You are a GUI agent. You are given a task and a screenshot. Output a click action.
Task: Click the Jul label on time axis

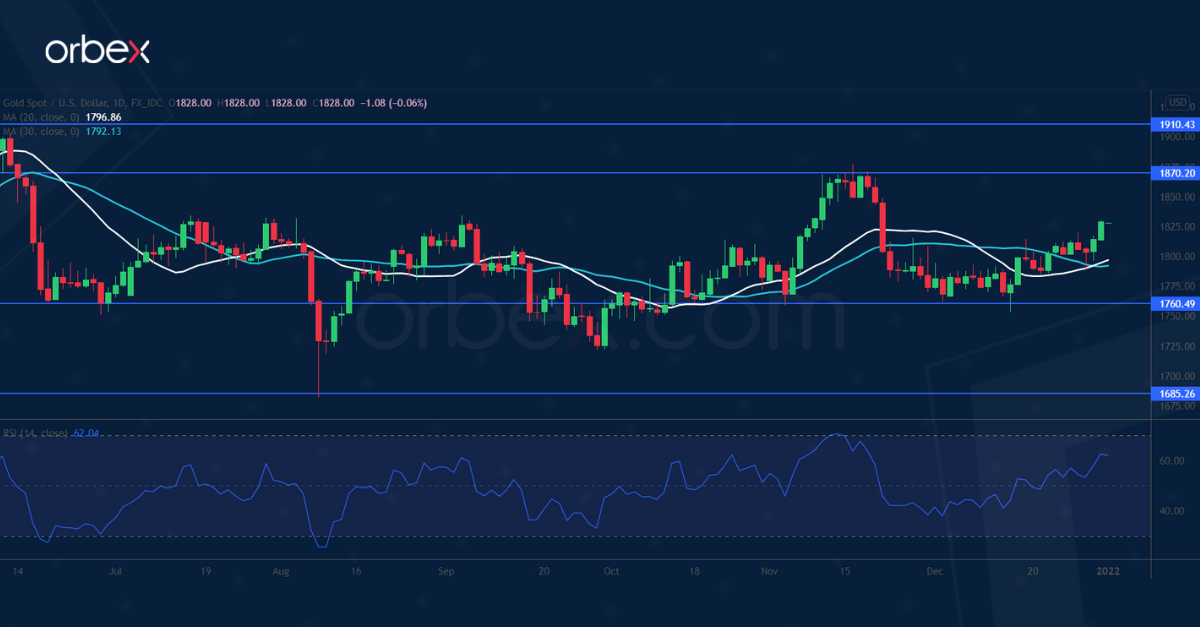[116, 572]
